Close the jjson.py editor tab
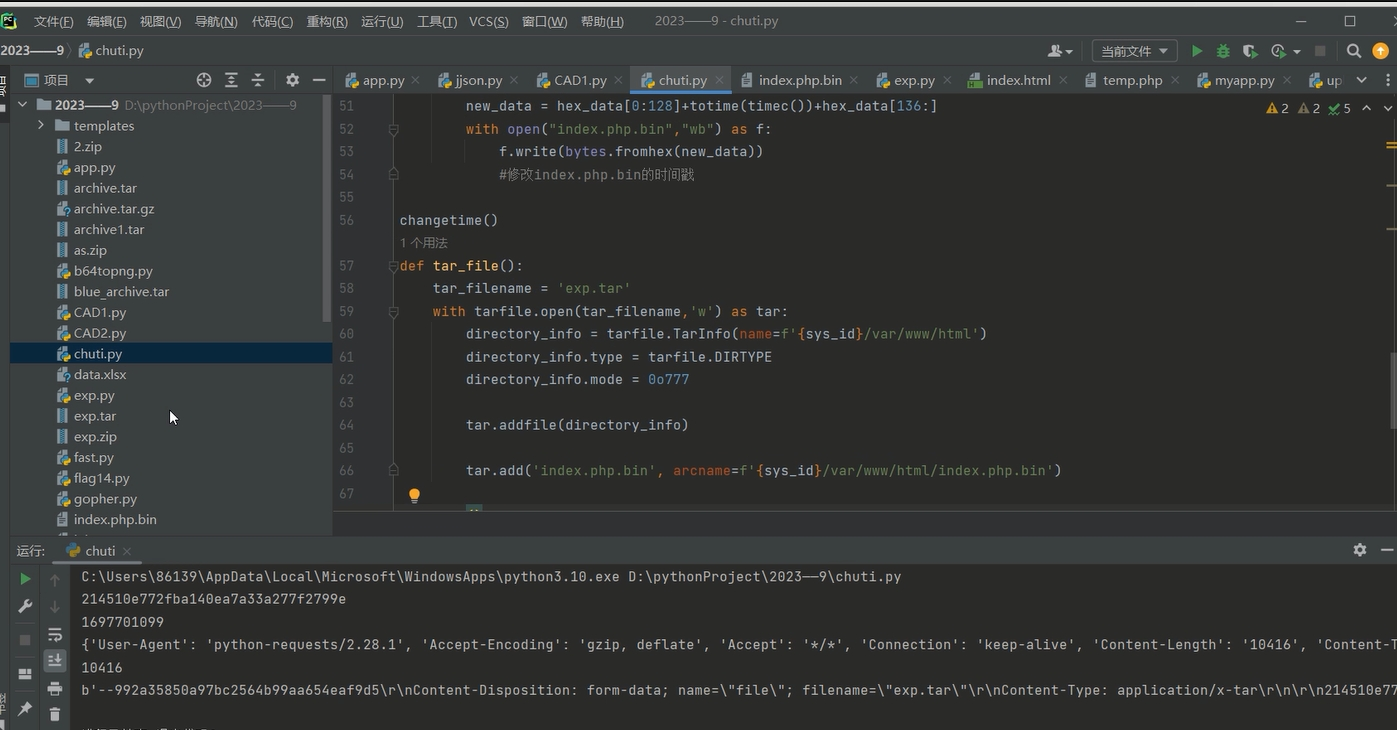The height and width of the screenshot is (730, 1397). tap(513, 80)
